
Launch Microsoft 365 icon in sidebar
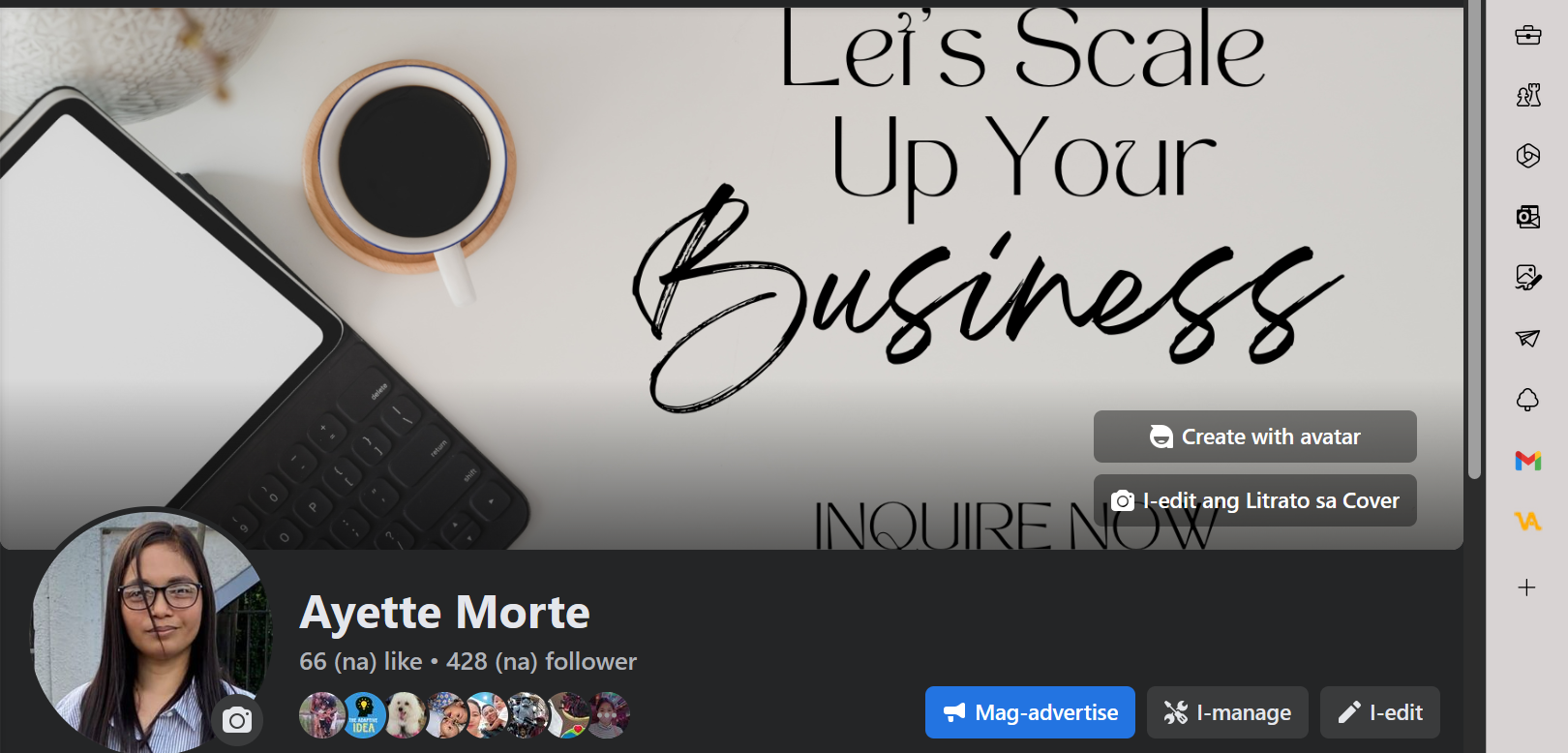point(1528,156)
